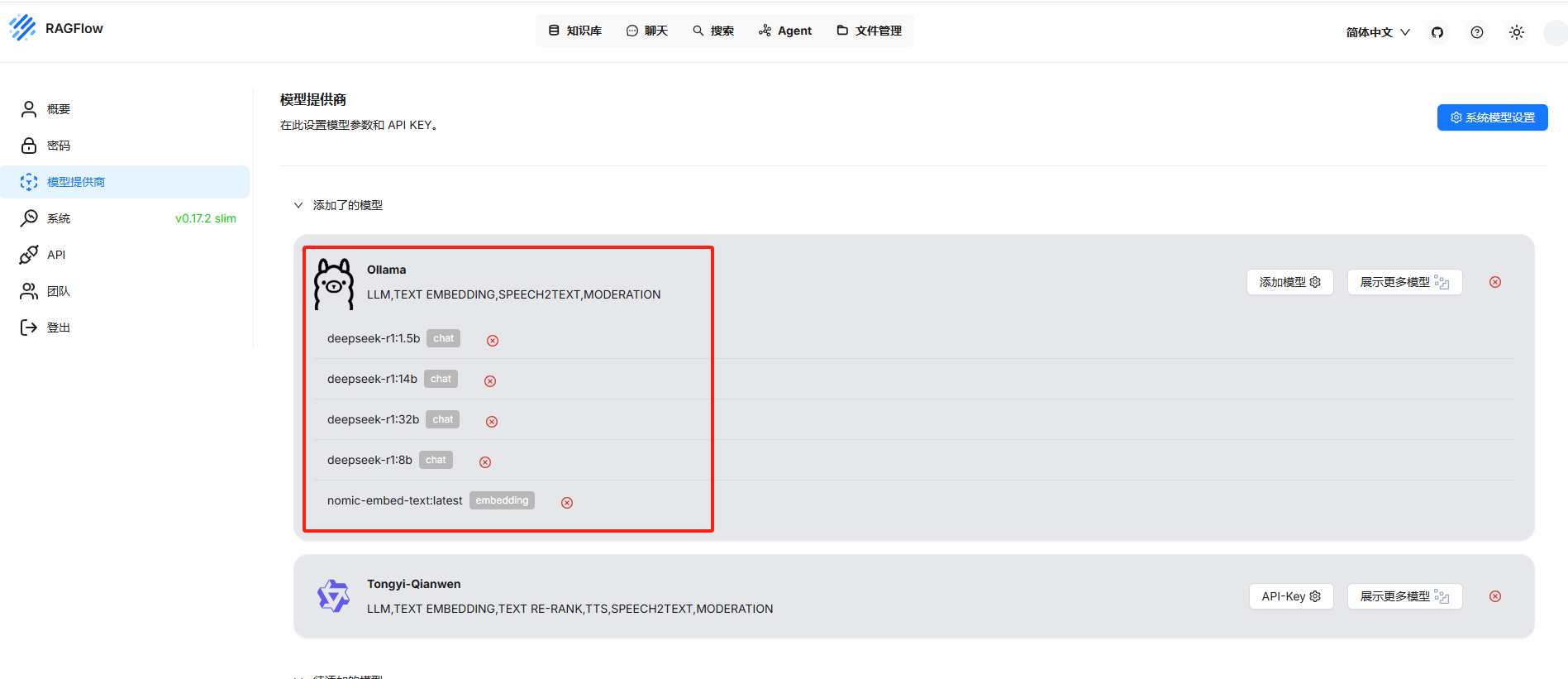Open the 简体中文 language dropdown

[1378, 32]
